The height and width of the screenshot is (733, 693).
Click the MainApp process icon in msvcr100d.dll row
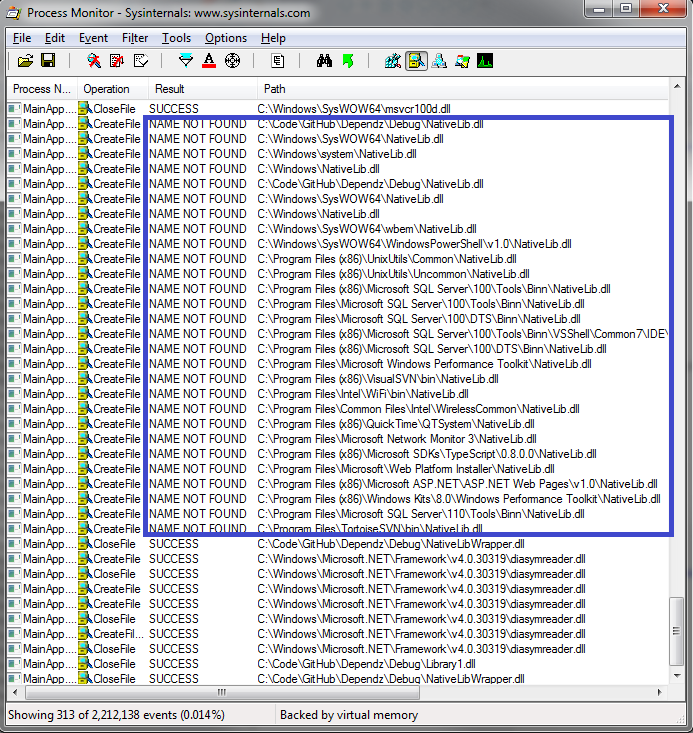coord(14,109)
